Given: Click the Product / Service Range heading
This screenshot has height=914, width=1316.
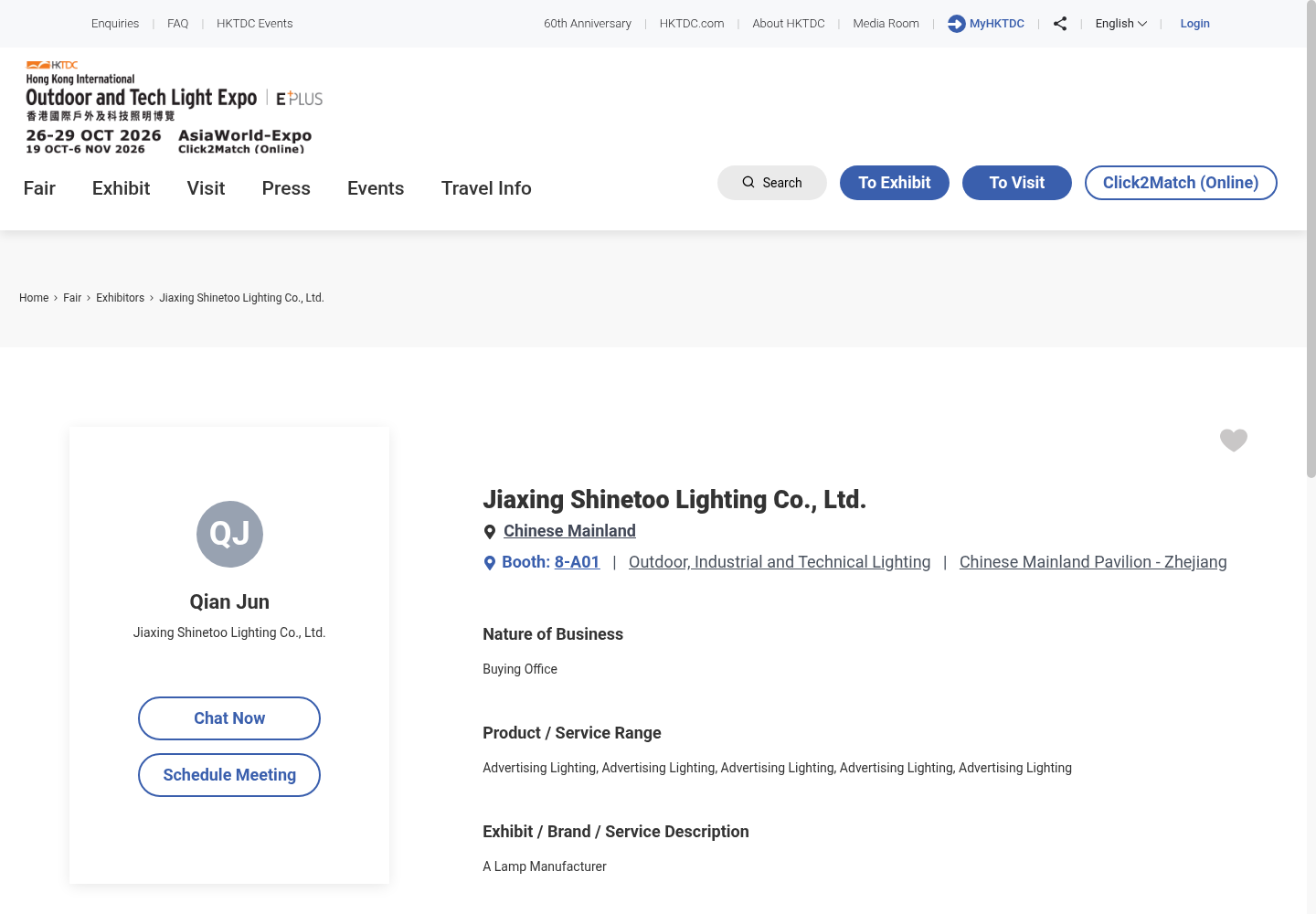Looking at the screenshot, I should [x=572, y=733].
